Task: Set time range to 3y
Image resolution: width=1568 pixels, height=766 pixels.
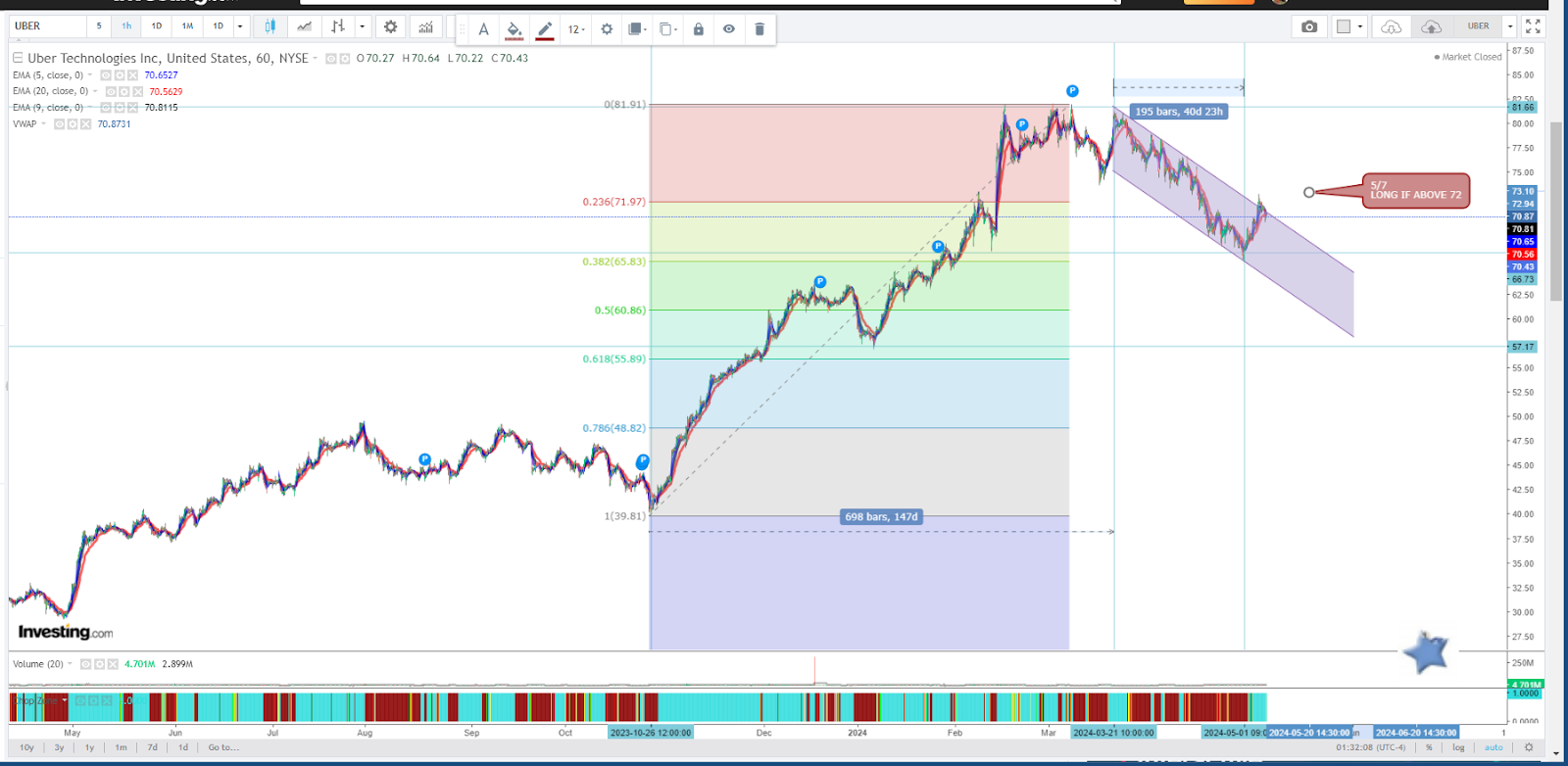Action: coord(59,747)
